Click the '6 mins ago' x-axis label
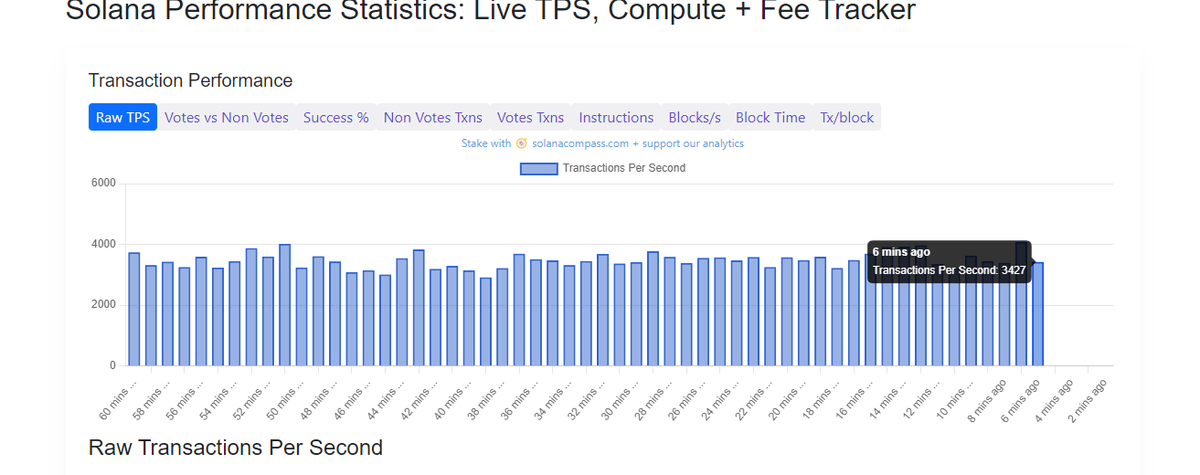The width and height of the screenshot is (1200, 475). [1021, 401]
